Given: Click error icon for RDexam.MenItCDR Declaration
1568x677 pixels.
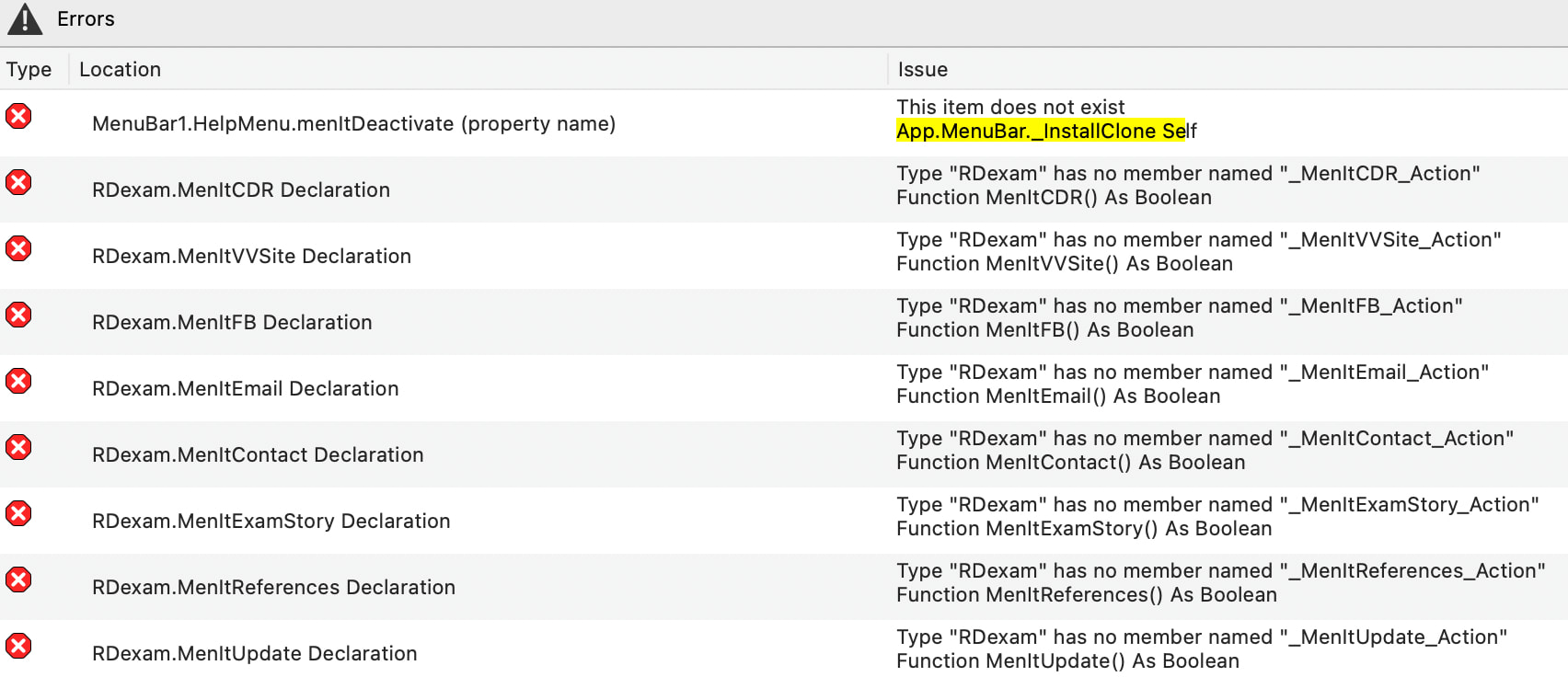Looking at the screenshot, I should pos(18,182).
